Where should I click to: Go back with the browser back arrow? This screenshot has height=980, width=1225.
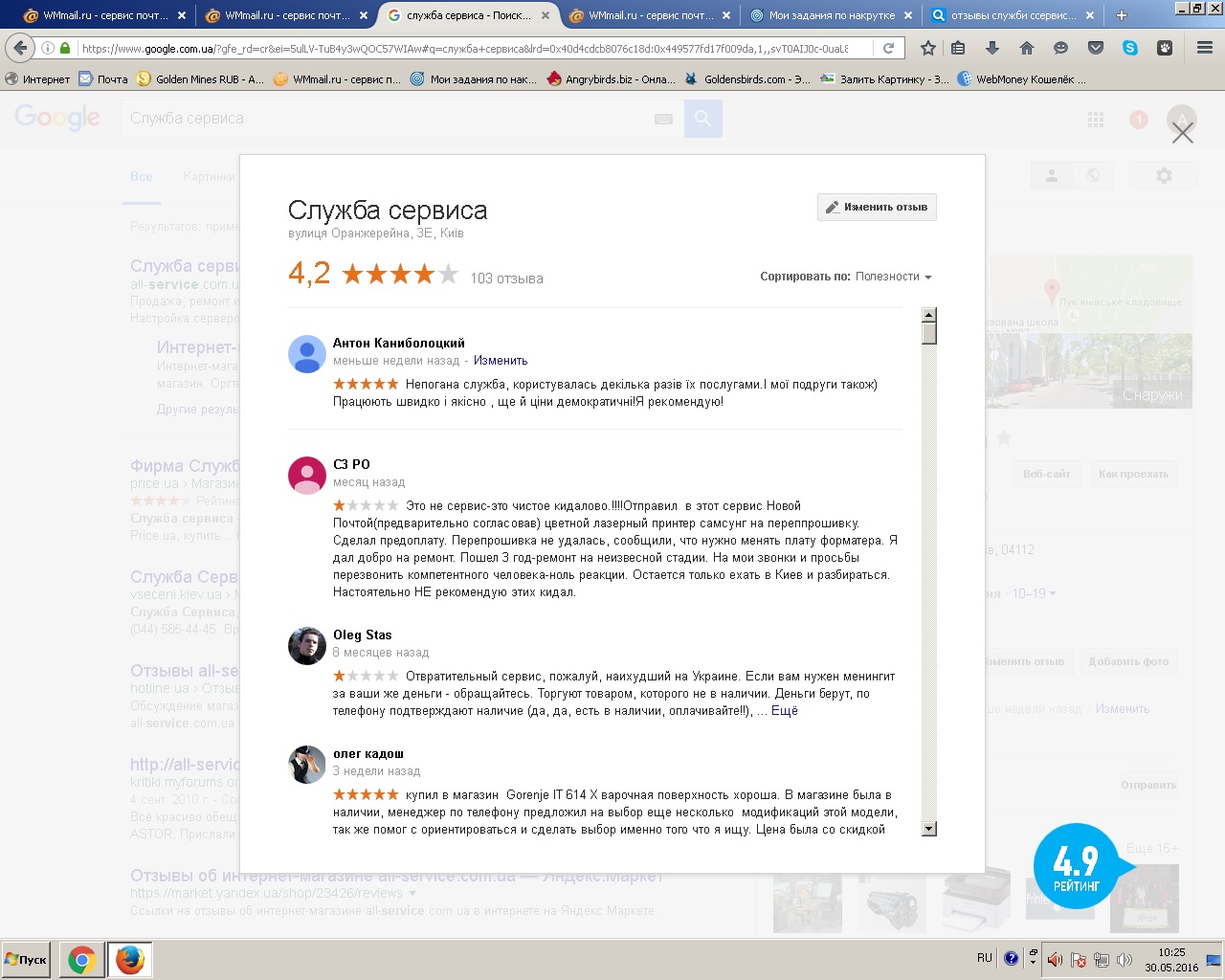click(20, 48)
